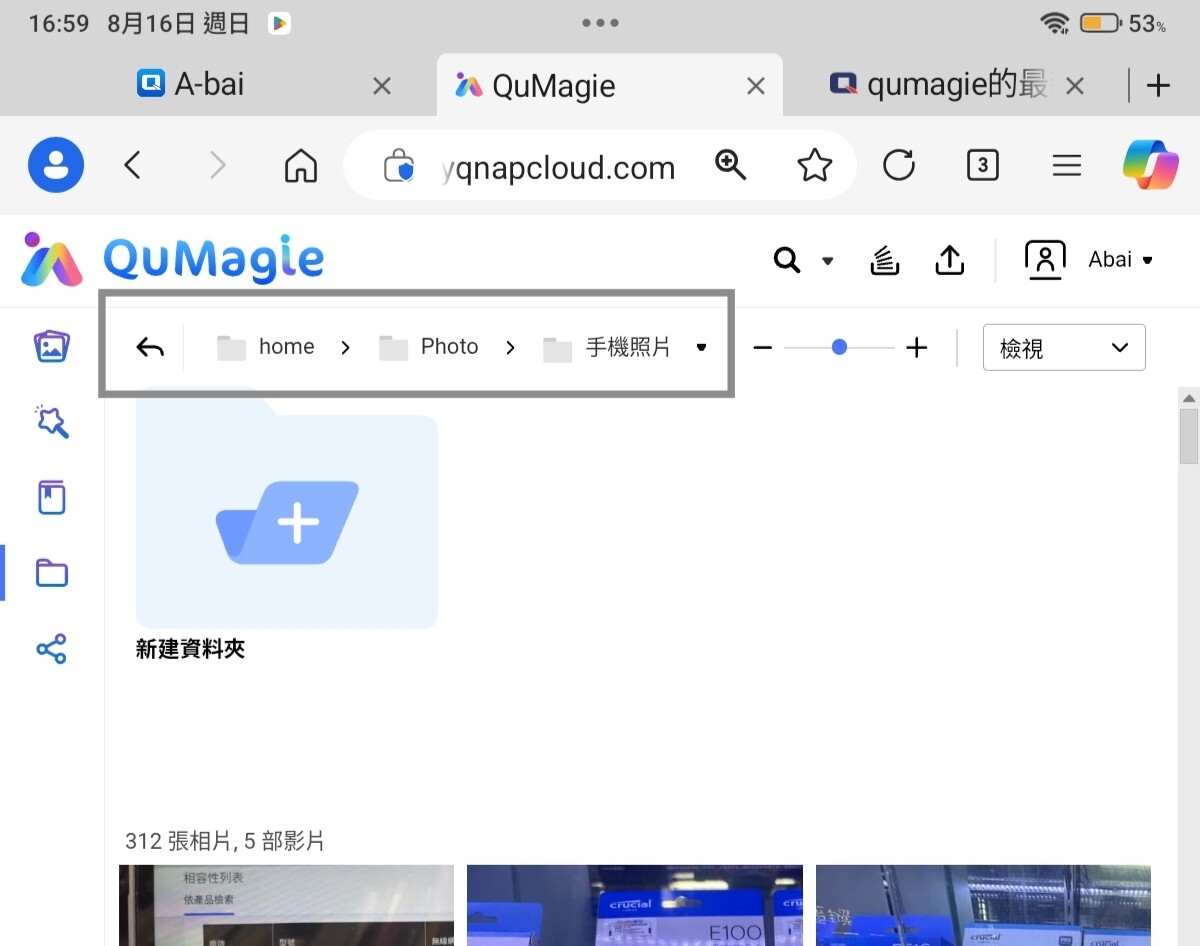Expand the search options dropdown arrow
The height and width of the screenshot is (946, 1200).
point(827,261)
